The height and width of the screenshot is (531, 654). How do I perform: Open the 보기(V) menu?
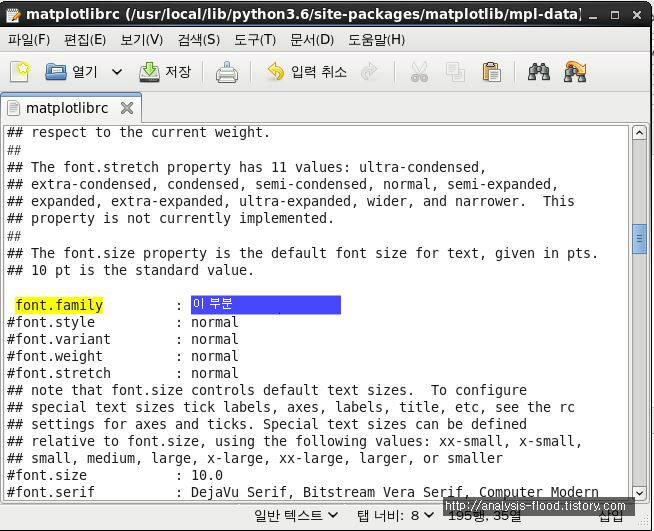pyautogui.click(x=142, y=40)
